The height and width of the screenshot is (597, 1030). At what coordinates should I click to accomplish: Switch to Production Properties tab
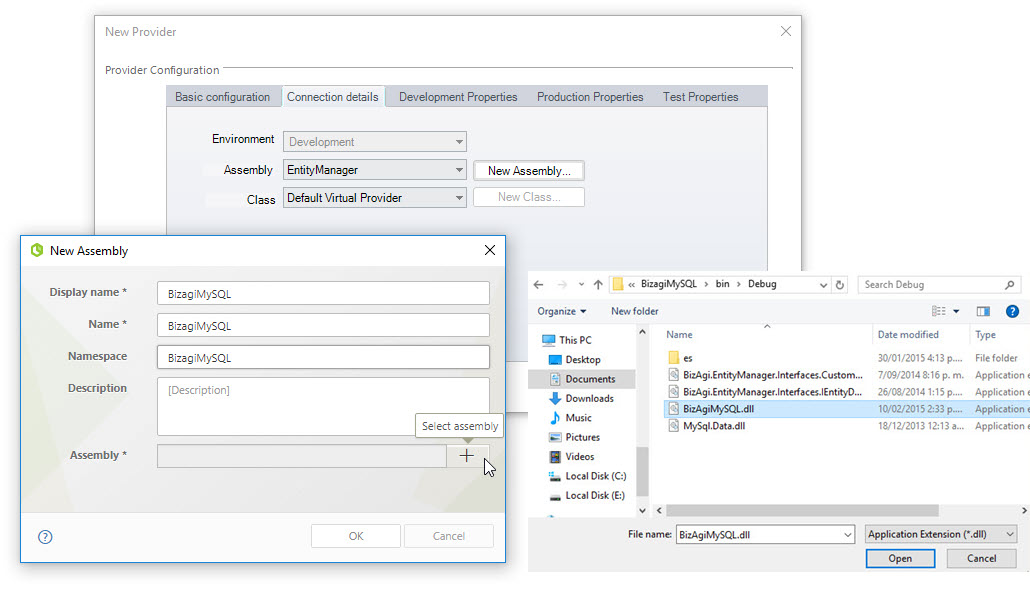point(590,97)
